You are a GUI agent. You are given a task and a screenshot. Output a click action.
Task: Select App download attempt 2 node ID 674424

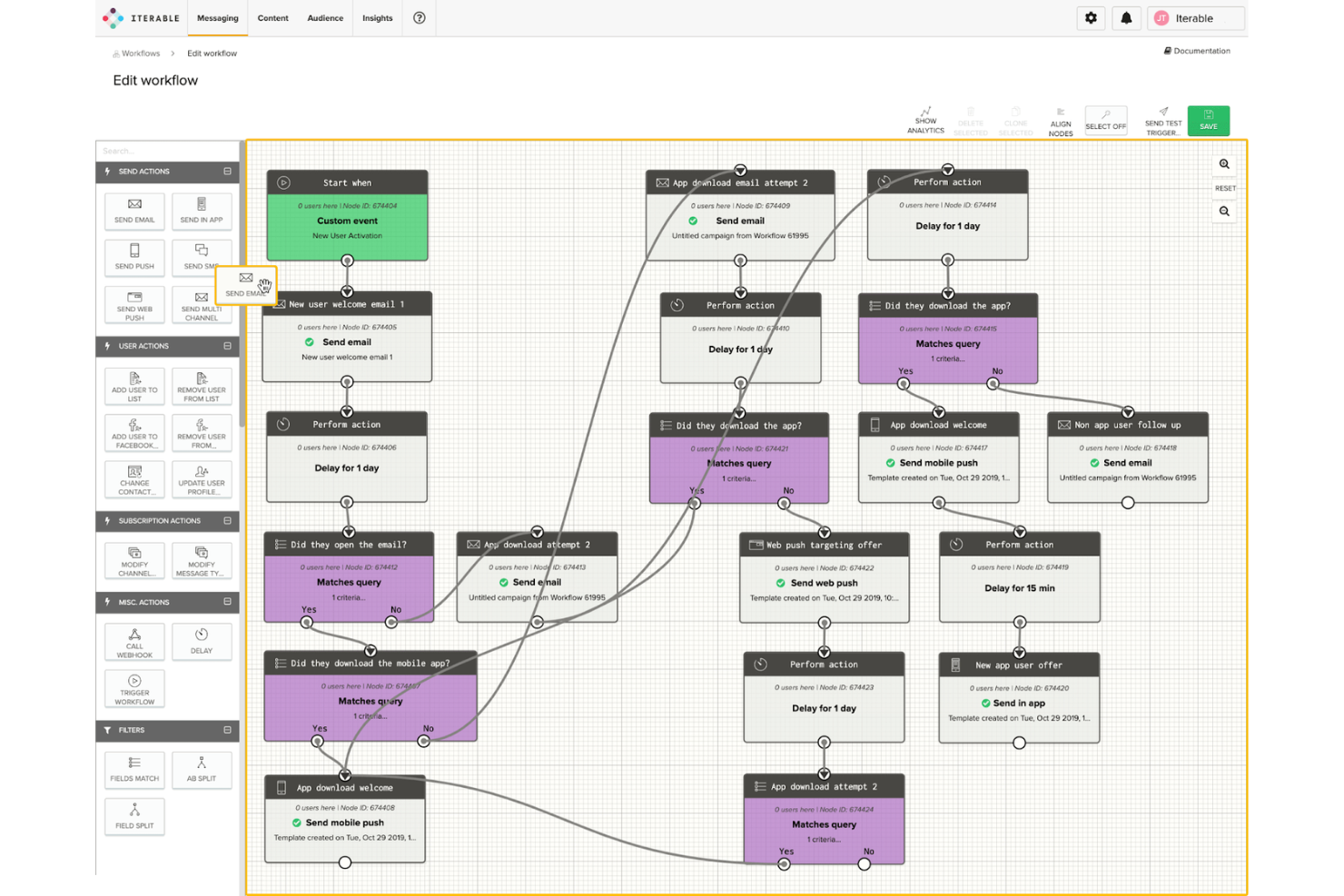(824, 819)
